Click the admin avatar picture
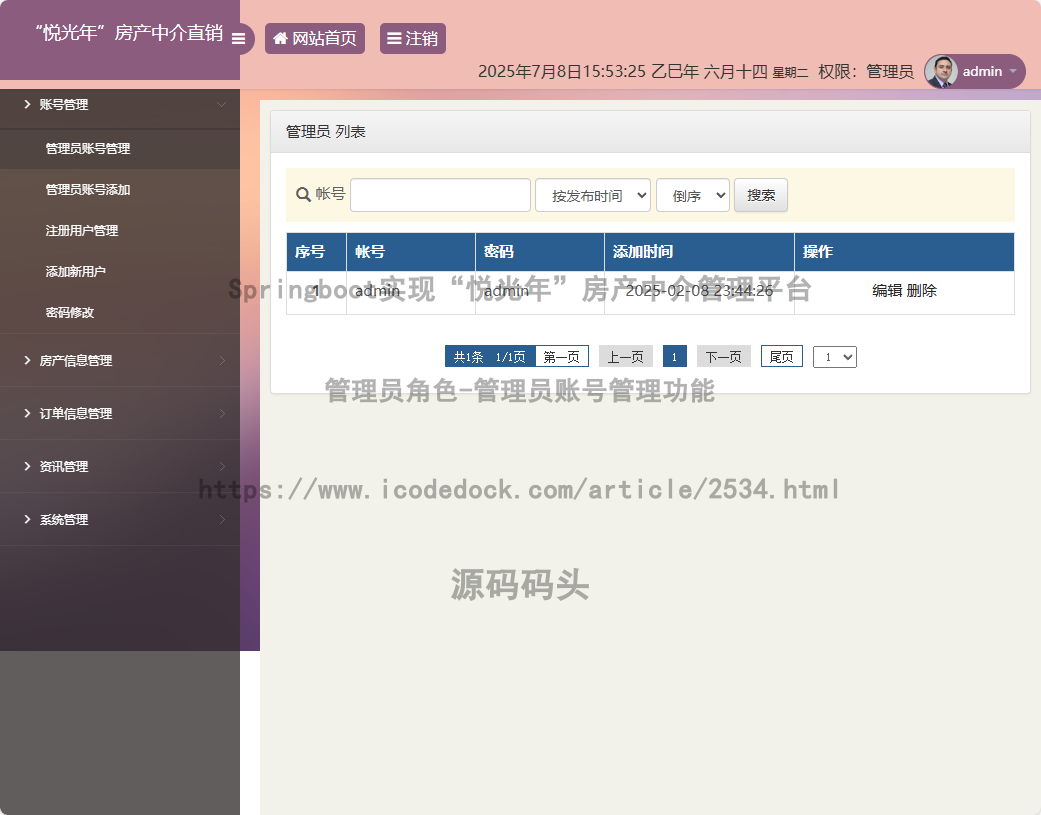This screenshot has height=815, width=1041. [x=941, y=72]
